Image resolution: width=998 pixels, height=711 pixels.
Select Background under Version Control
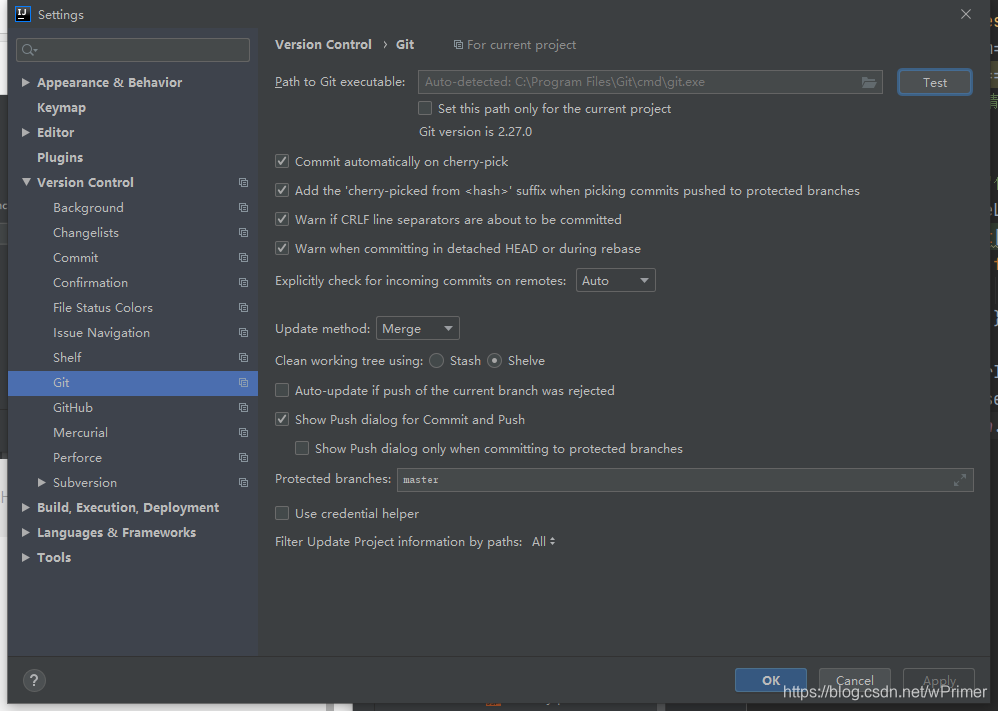pos(88,208)
